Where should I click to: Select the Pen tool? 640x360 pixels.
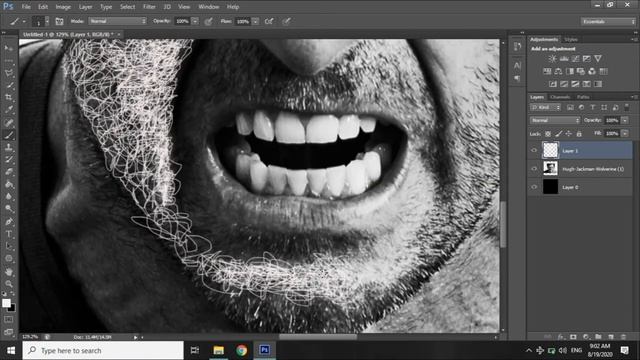9,222
